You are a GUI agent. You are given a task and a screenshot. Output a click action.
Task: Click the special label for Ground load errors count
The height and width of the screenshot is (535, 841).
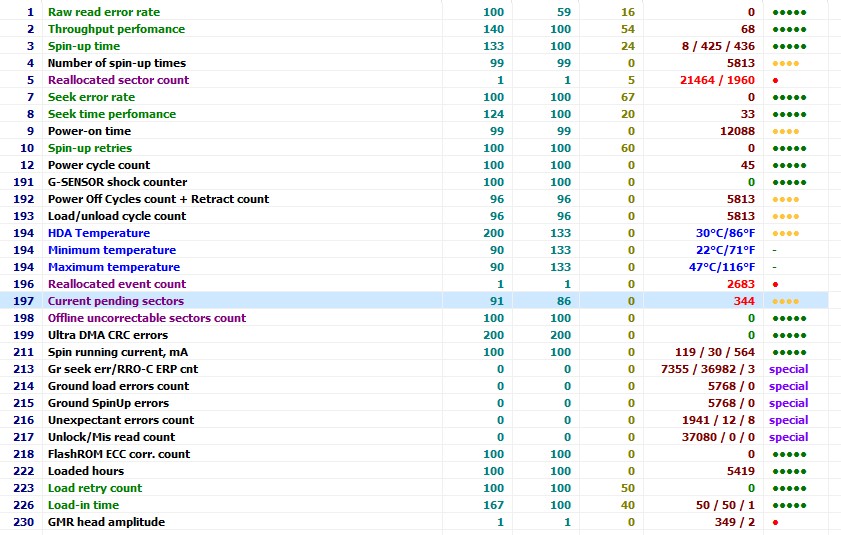(788, 386)
